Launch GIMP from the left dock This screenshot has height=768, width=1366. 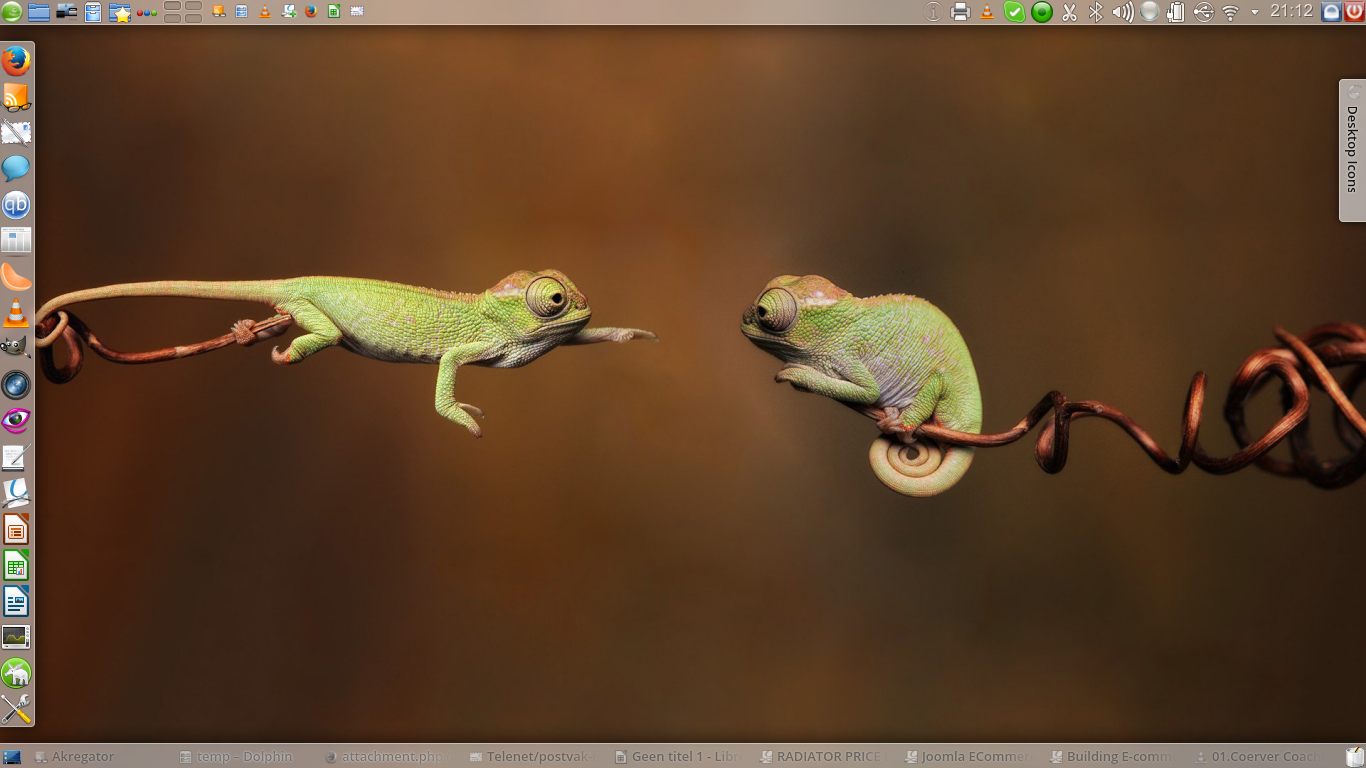16,348
